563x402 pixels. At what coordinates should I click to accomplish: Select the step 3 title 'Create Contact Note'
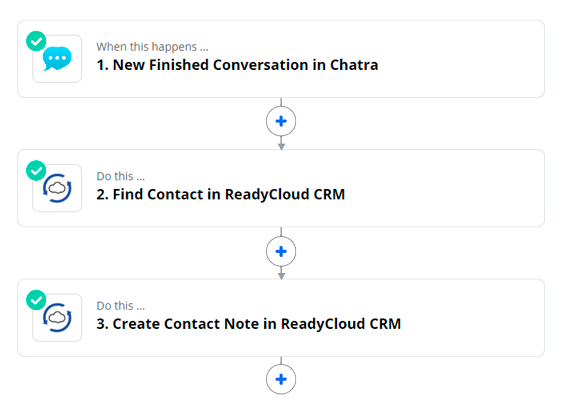point(186,324)
